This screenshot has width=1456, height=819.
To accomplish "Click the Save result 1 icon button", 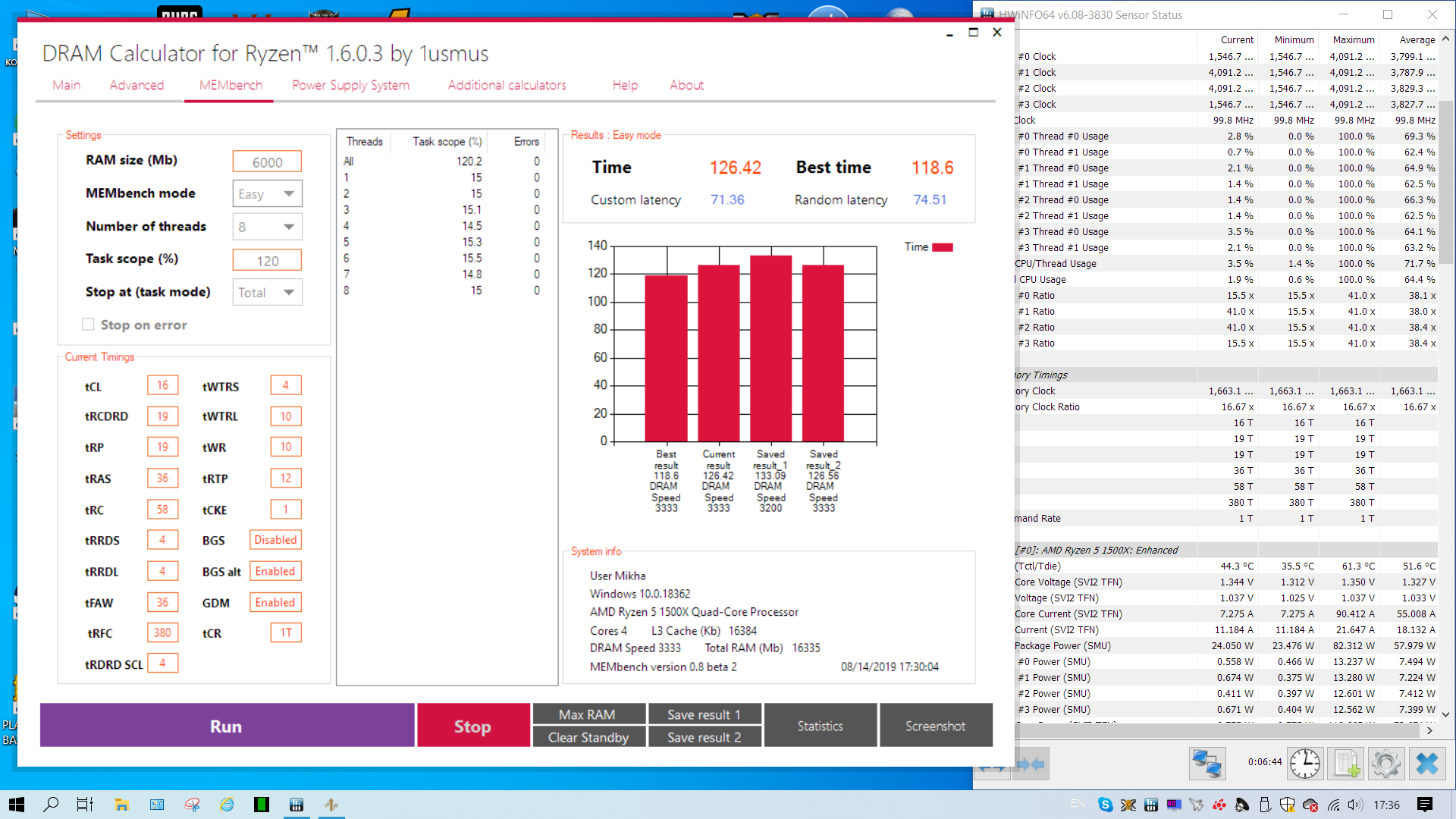I will (x=704, y=714).
